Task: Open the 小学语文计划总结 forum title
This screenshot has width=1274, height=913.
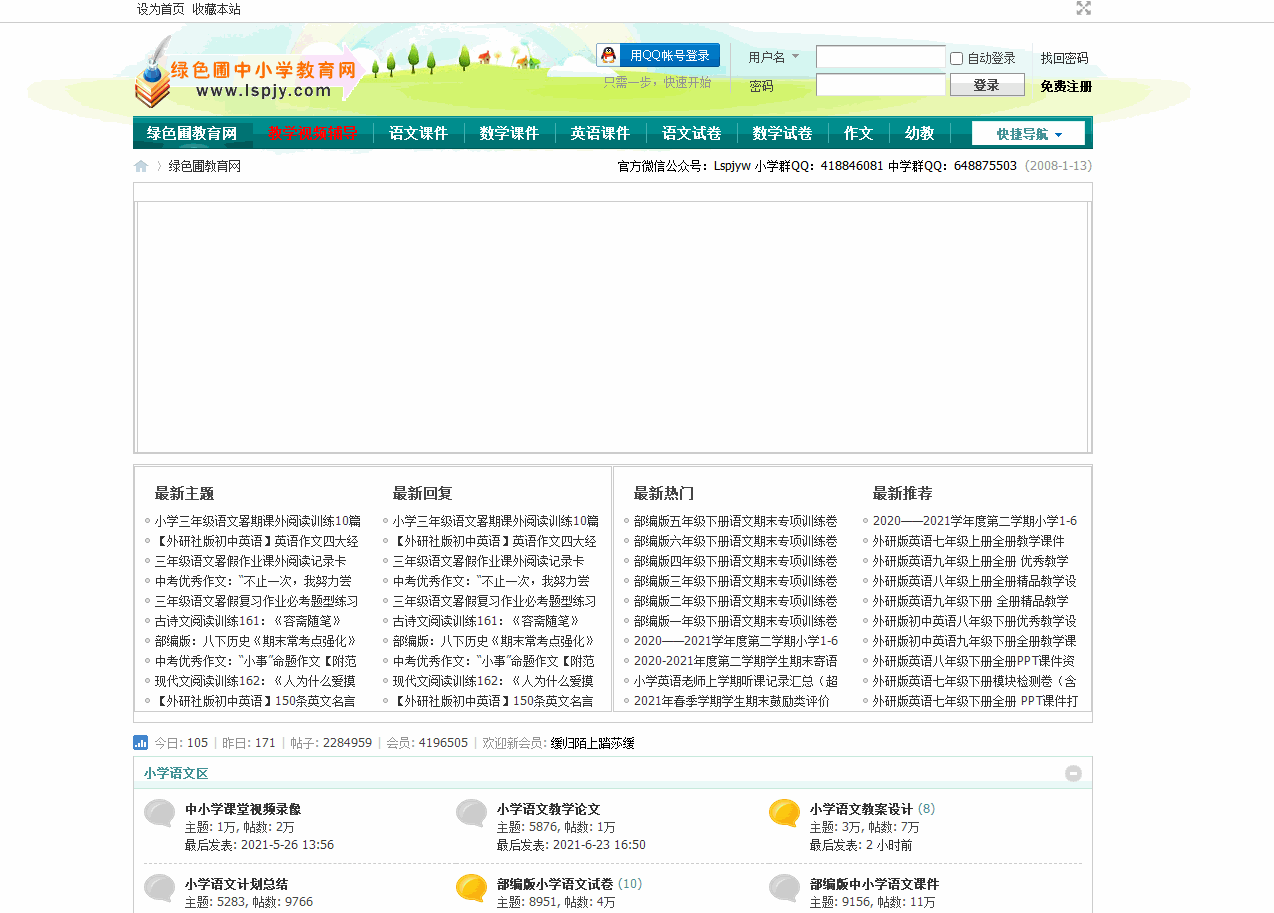Action: coord(236,884)
